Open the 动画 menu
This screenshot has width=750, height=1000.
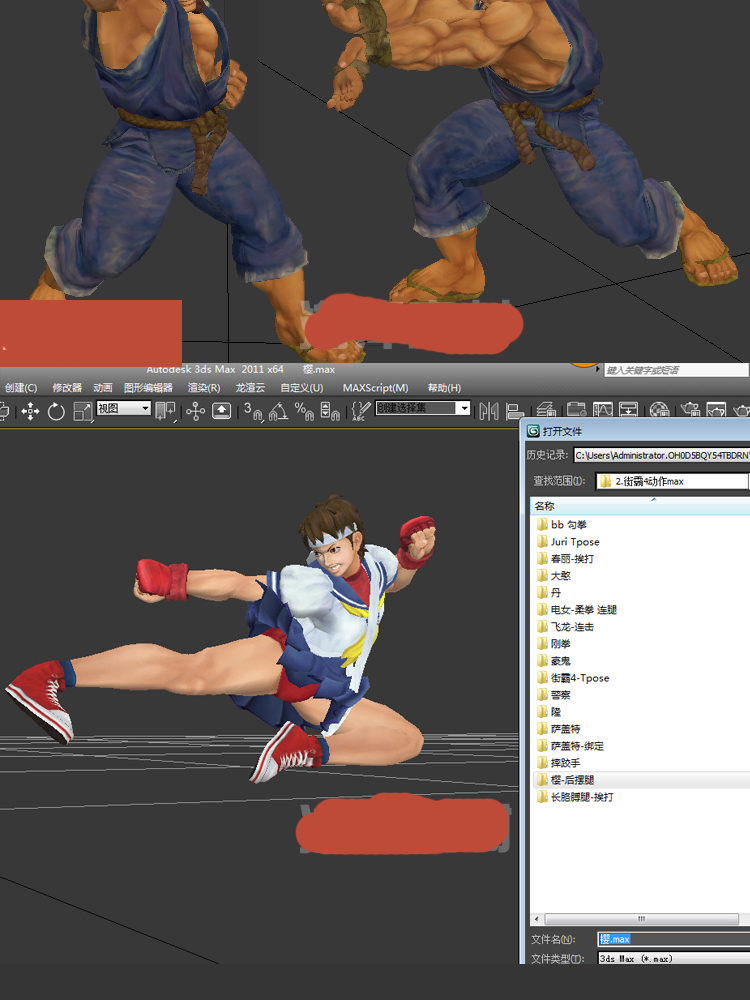click(x=103, y=388)
